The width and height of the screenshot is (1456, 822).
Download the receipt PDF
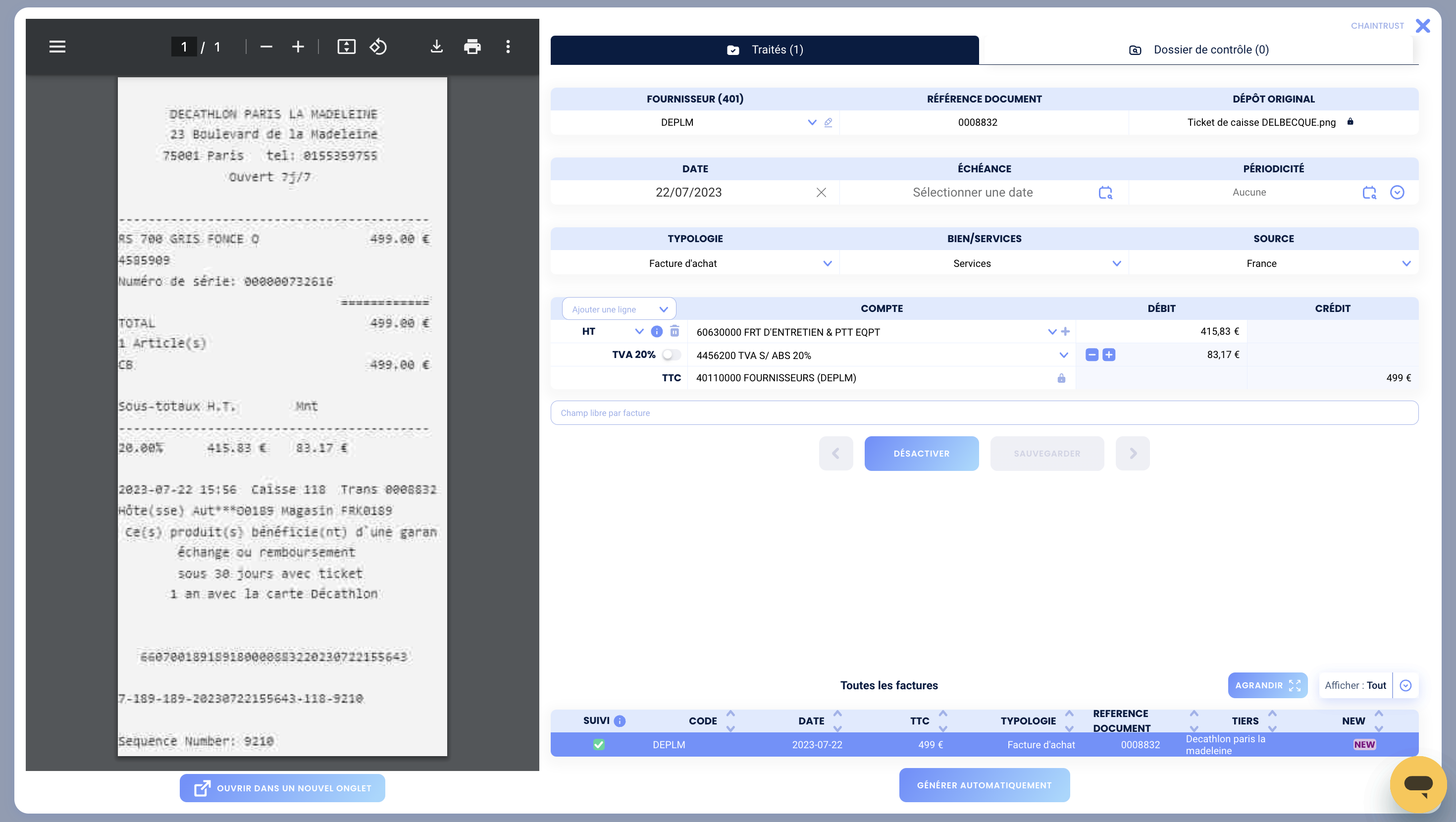[x=436, y=47]
